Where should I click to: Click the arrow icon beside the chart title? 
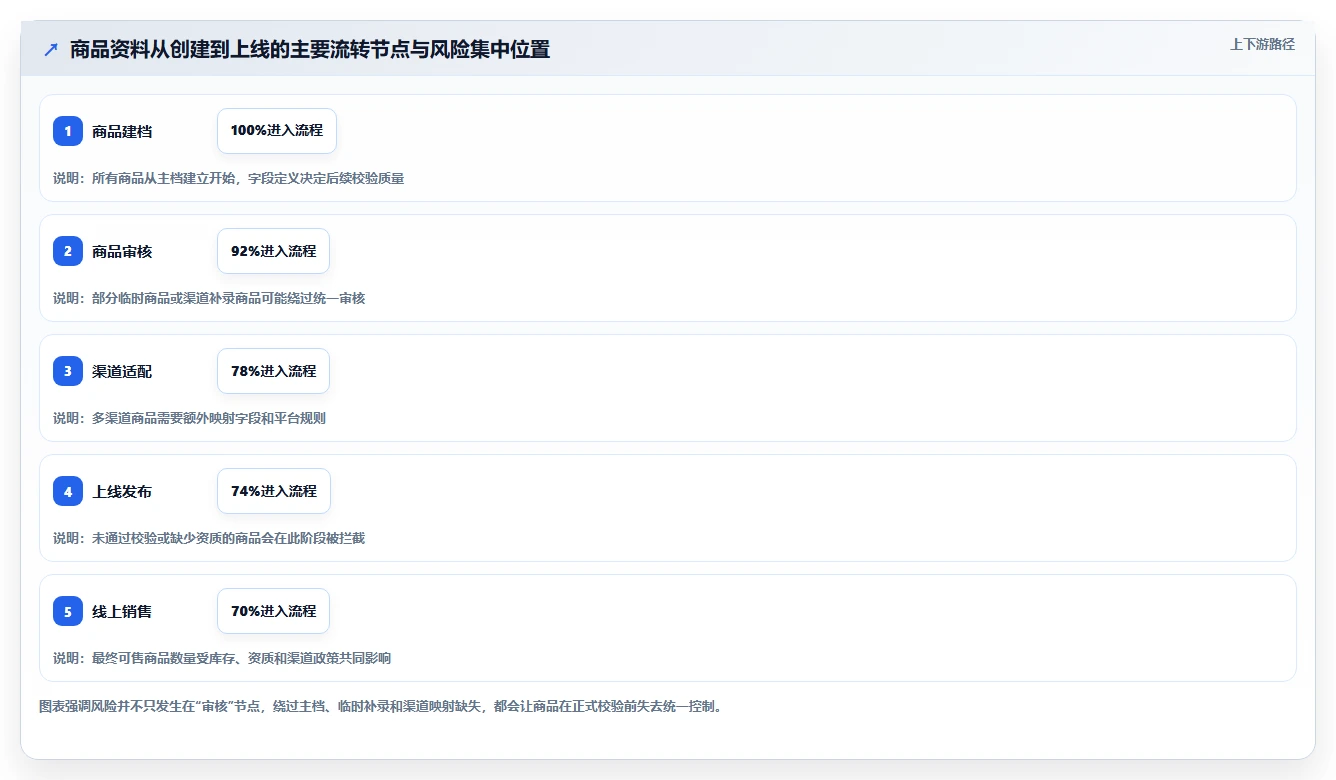[x=50, y=50]
